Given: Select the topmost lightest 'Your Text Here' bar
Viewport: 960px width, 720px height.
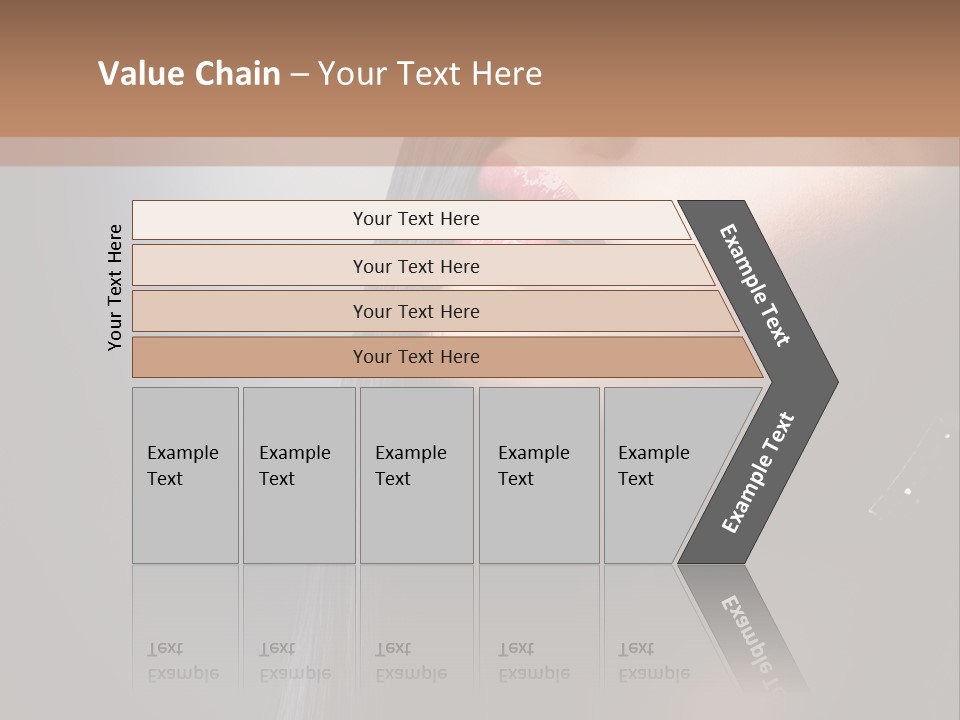Looking at the screenshot, I should pos(416,219).
